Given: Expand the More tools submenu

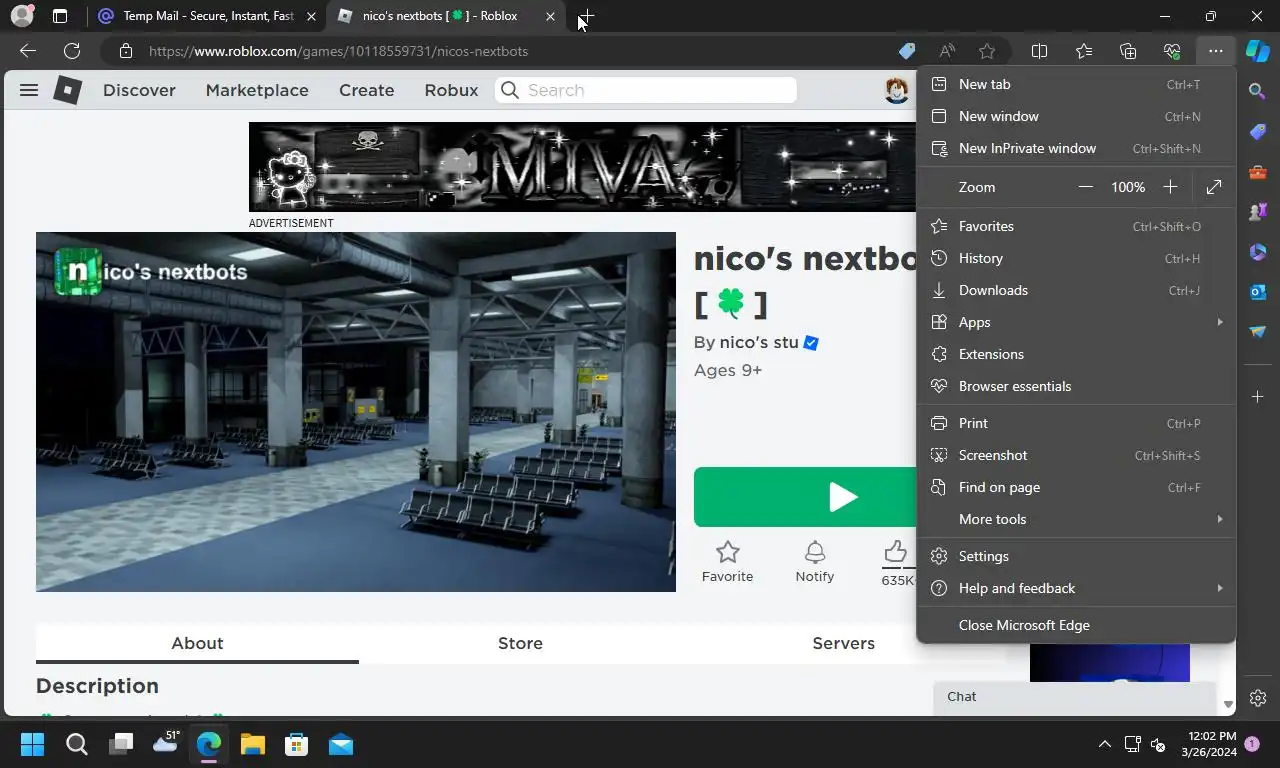Looking at the screenshot, I should [x=1076, y=519].
